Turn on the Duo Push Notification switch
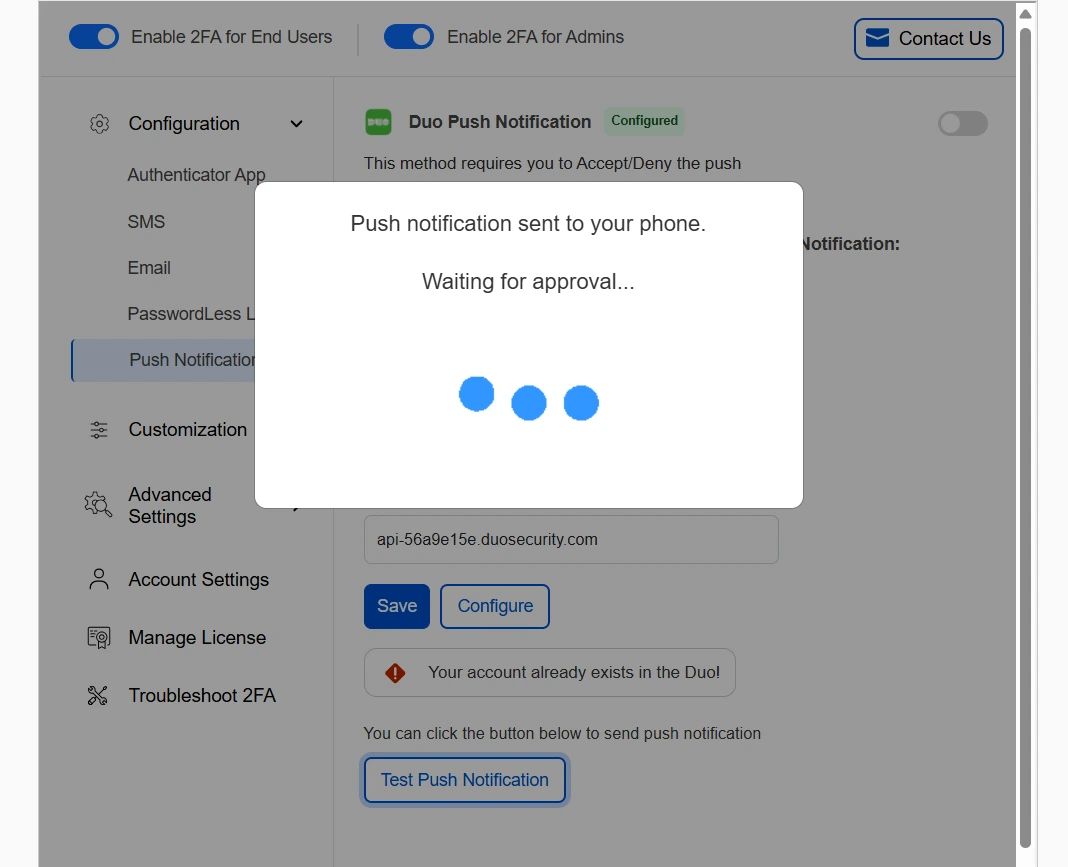 click(962, 123)
